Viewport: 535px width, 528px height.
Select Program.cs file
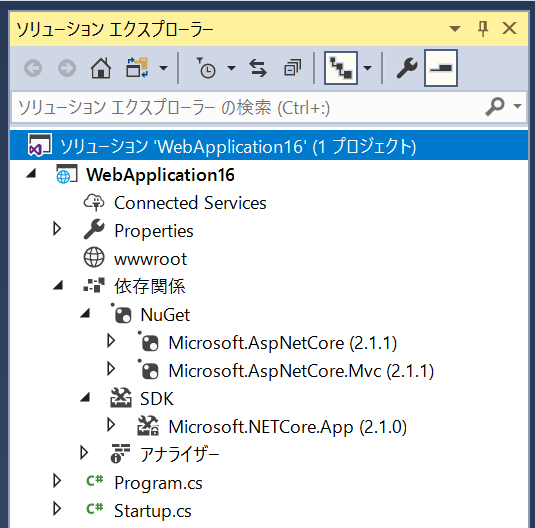(158, 483)
